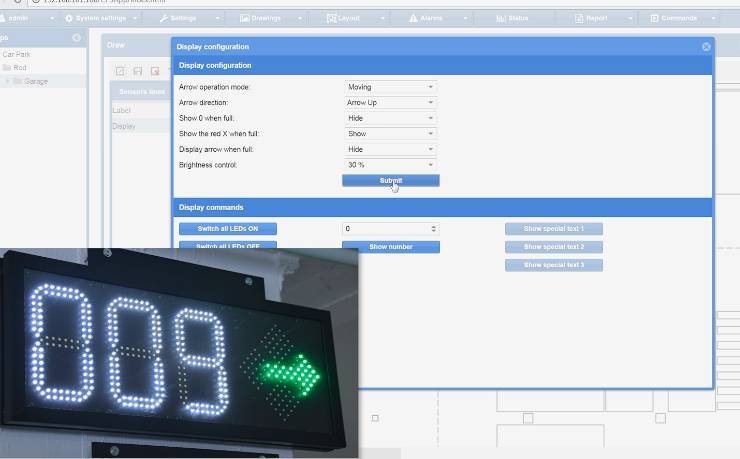740x459 pixels.
Task: Collapse the left sidebar panel
Action: pyautogui.click(x=77, y=38)
